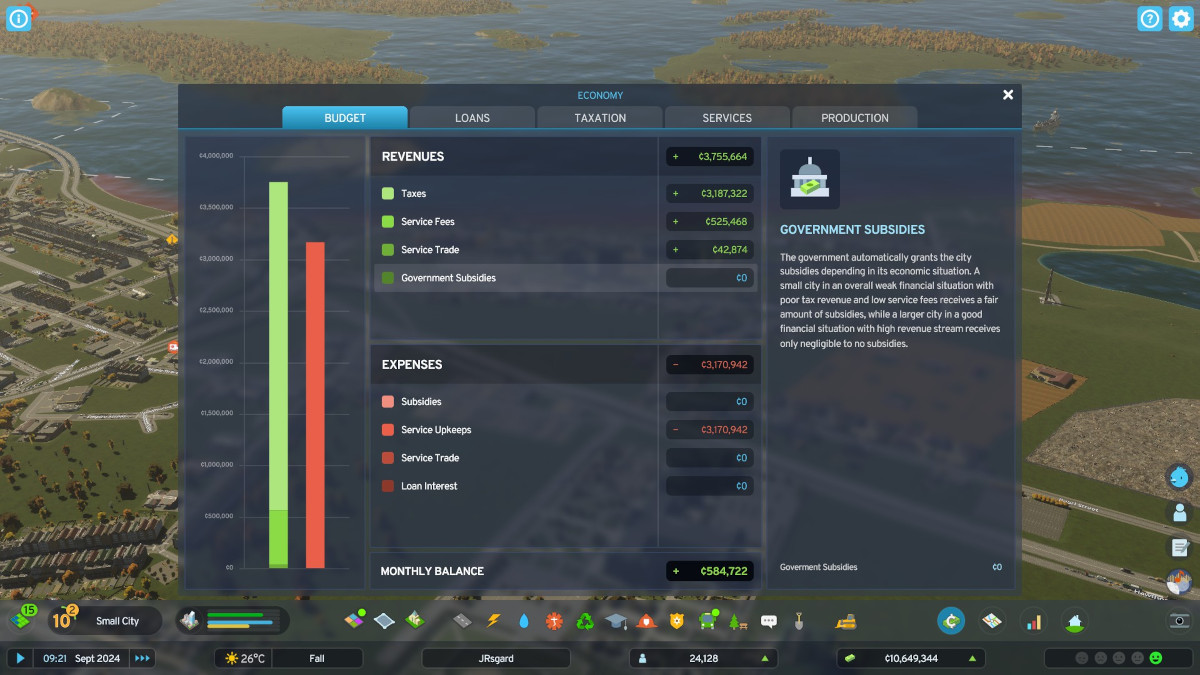Open the Electricity menu lightning icon
The width and height of the screenshot is (1200, 675).
492,621
